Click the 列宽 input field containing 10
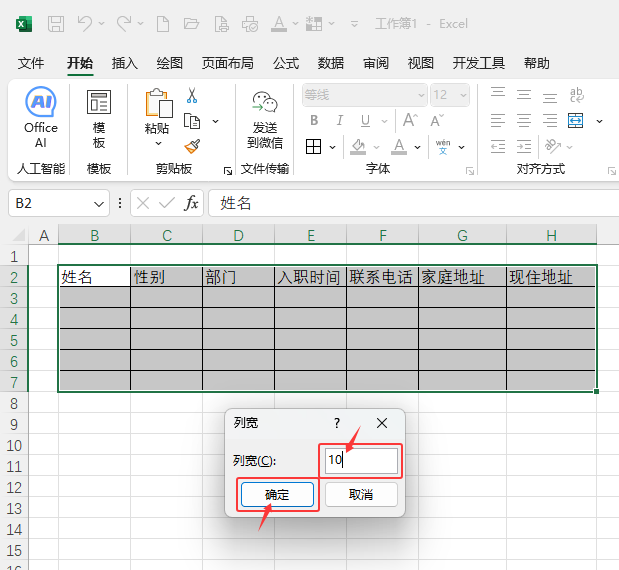The height and width of the screenshot is (570, 619). (x=361, y=460)
